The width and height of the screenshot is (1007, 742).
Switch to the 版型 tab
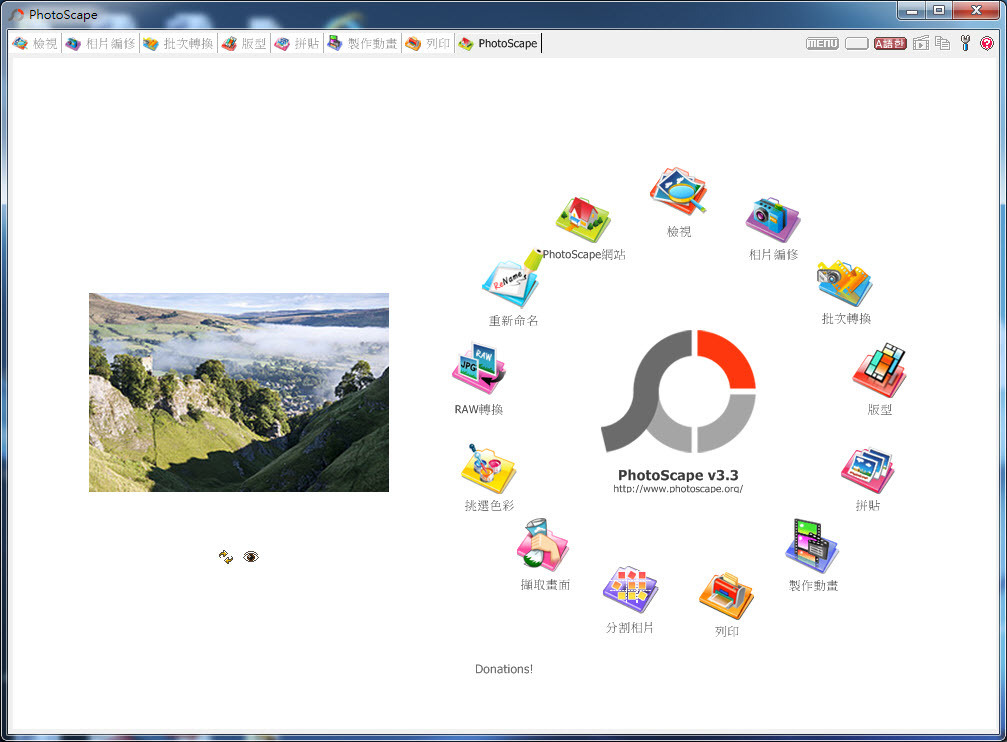[x=244, y=44]
